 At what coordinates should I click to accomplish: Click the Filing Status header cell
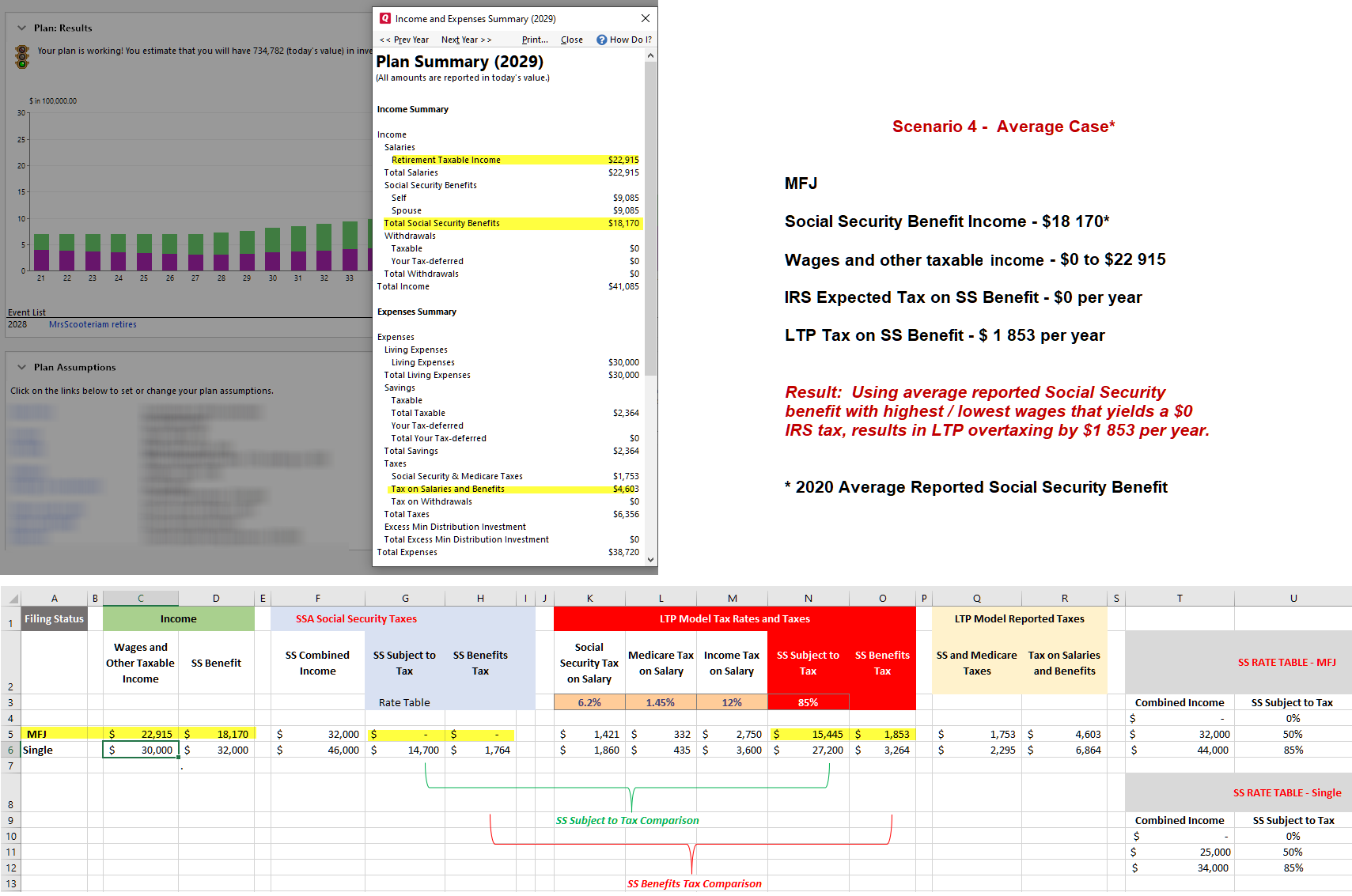click(54, 618)
